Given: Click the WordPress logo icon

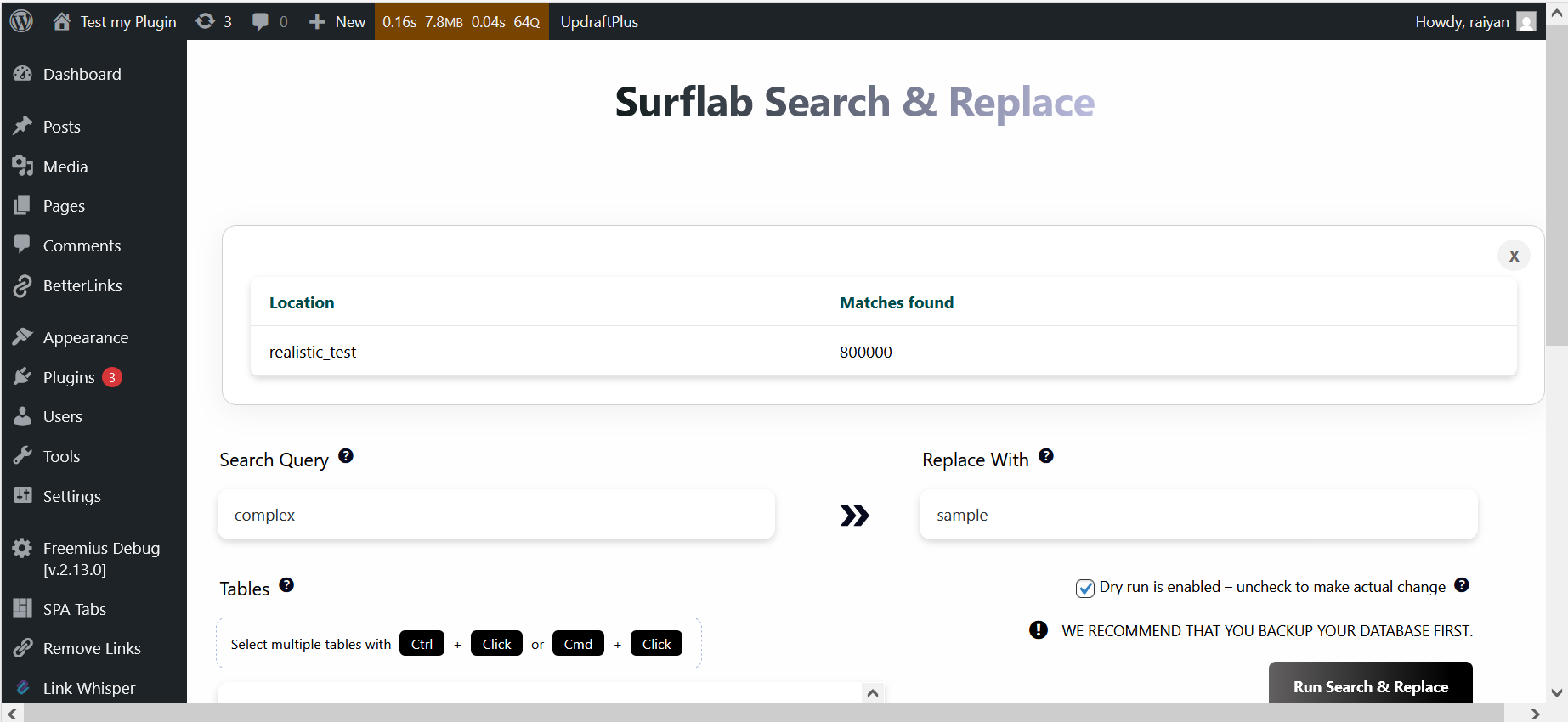Looking at the screenshot, I should [21, 21].
